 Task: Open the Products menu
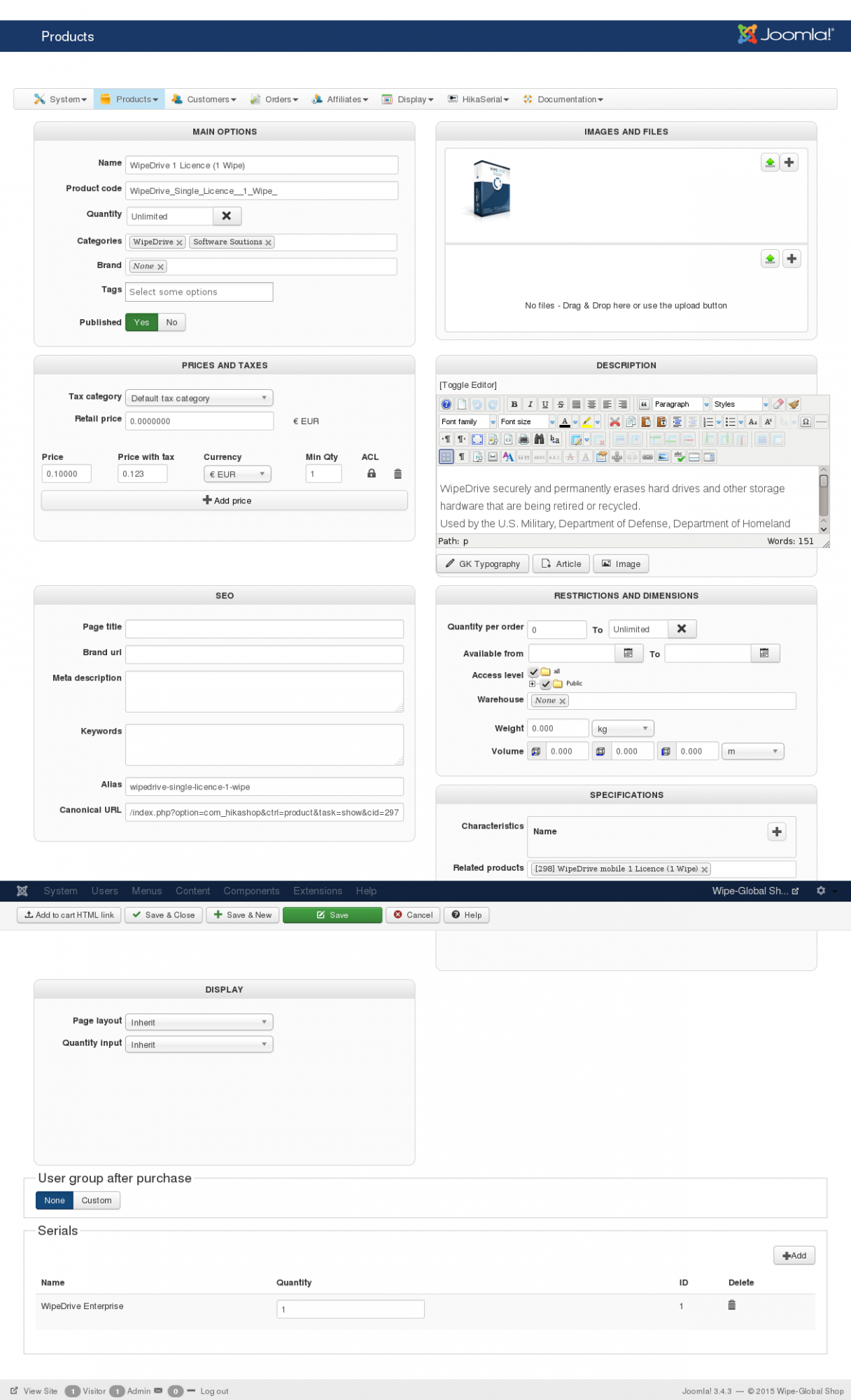(x=129, y=99)
